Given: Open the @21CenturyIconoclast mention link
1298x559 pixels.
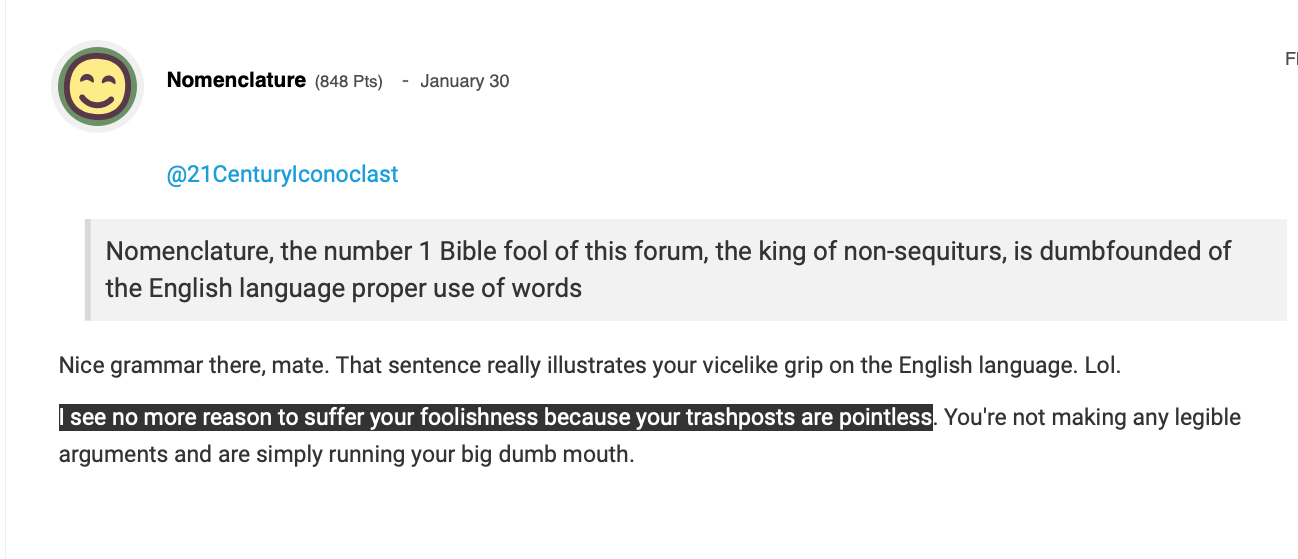Looking at the screenshot, I should pyautogui.click(x=282, y=175).
